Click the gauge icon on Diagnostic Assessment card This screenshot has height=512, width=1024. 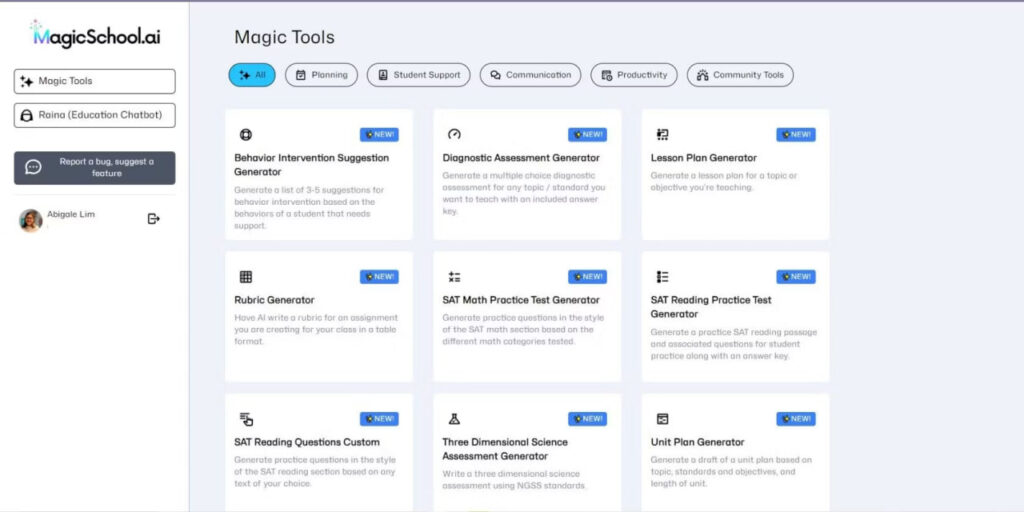tap(454, 135)
